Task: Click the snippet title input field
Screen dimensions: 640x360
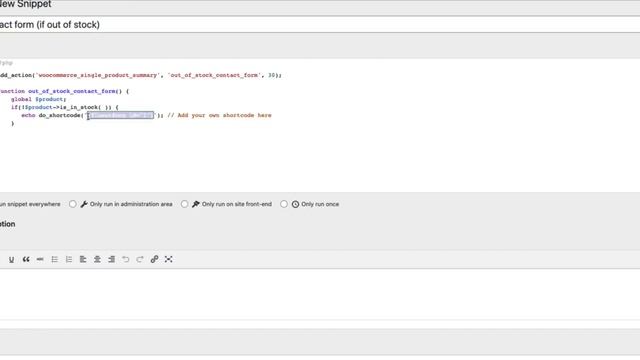Action: click(320, 24)
